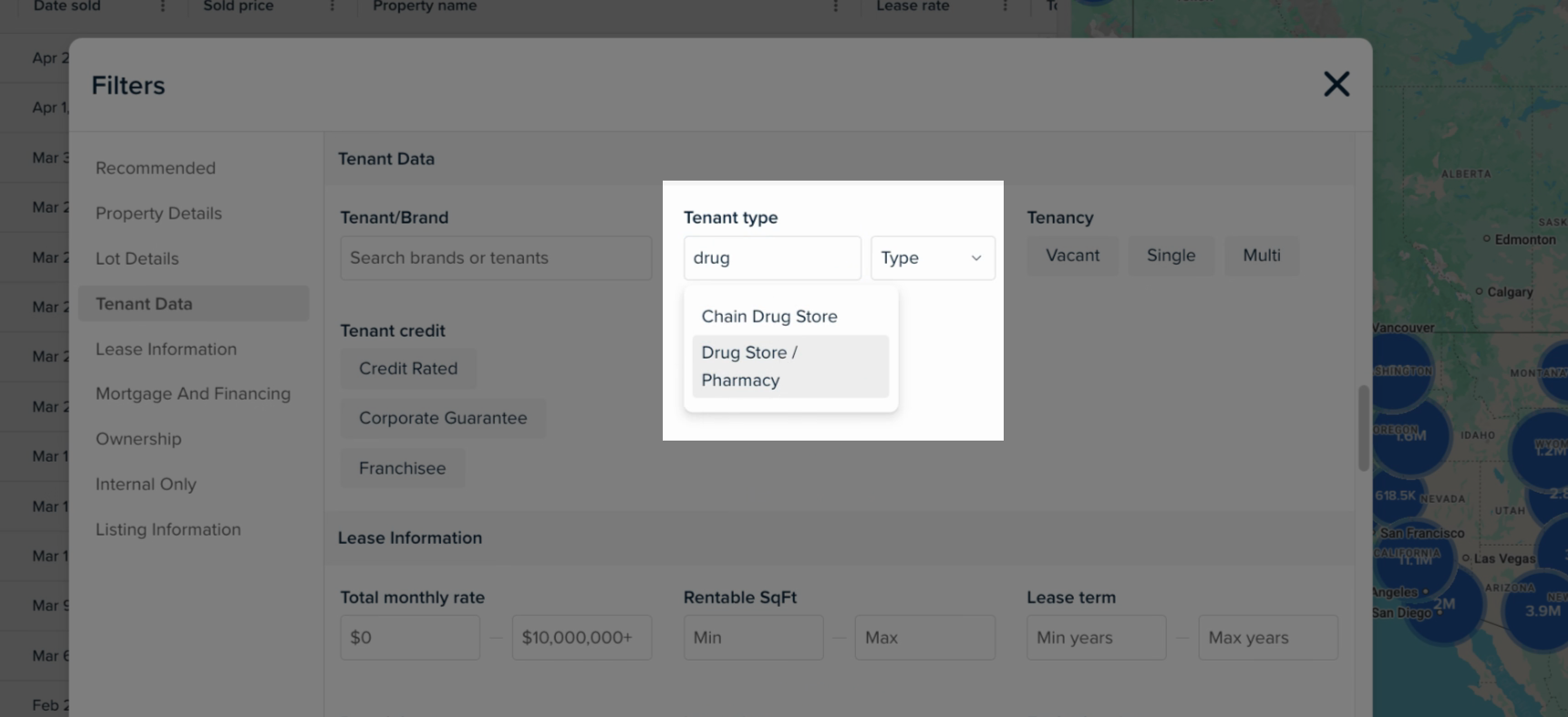
Task: Select Mortgage And Financing section
Action: [193, 394]
